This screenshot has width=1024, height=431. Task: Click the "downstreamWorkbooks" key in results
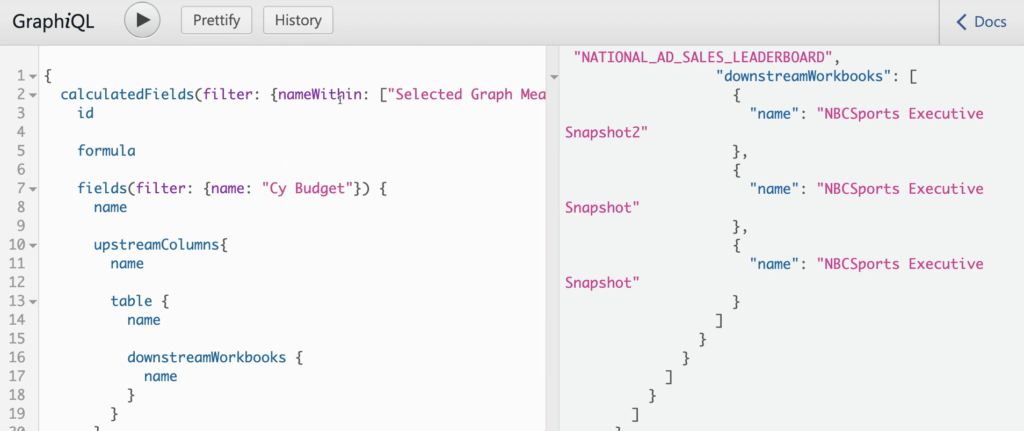[x=804, y=76]
